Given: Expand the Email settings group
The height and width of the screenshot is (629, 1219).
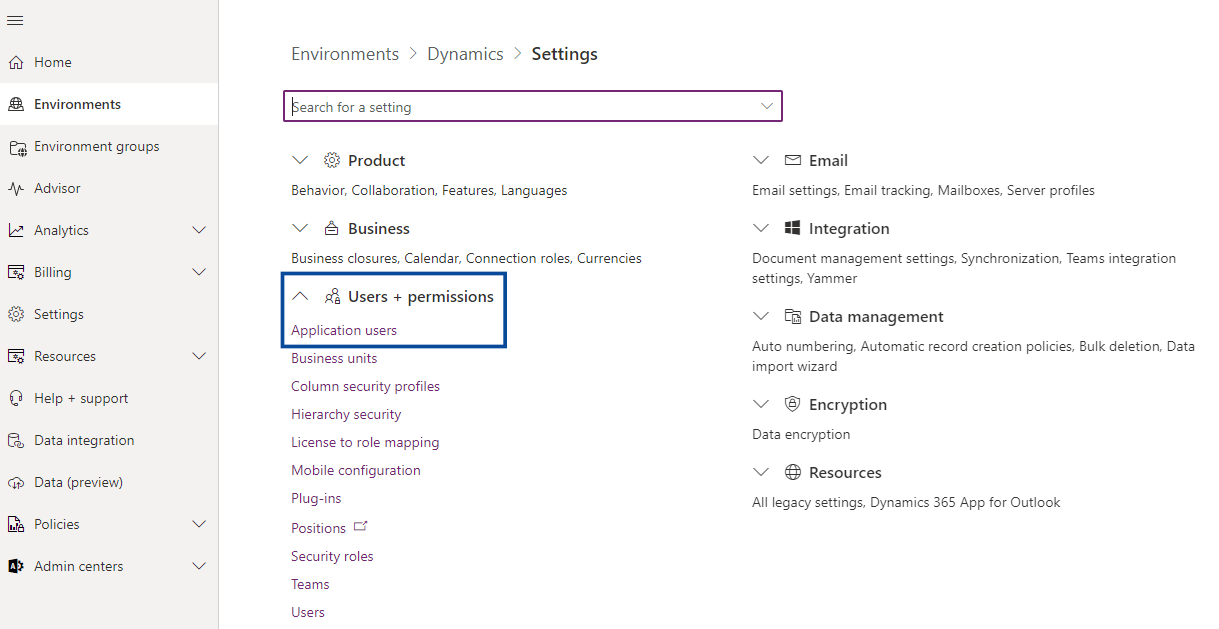Looking at the screenshot, I should [x=761, y=160].
